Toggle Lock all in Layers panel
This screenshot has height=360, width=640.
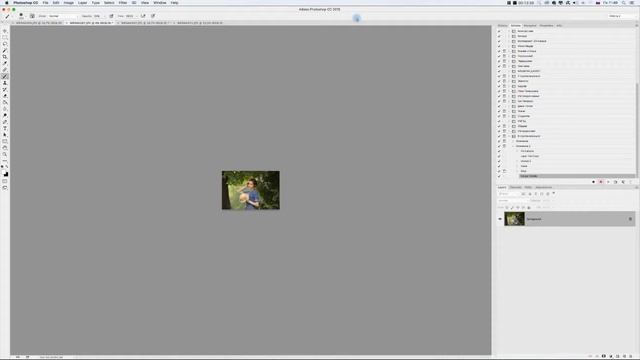[x=529, y=207]
